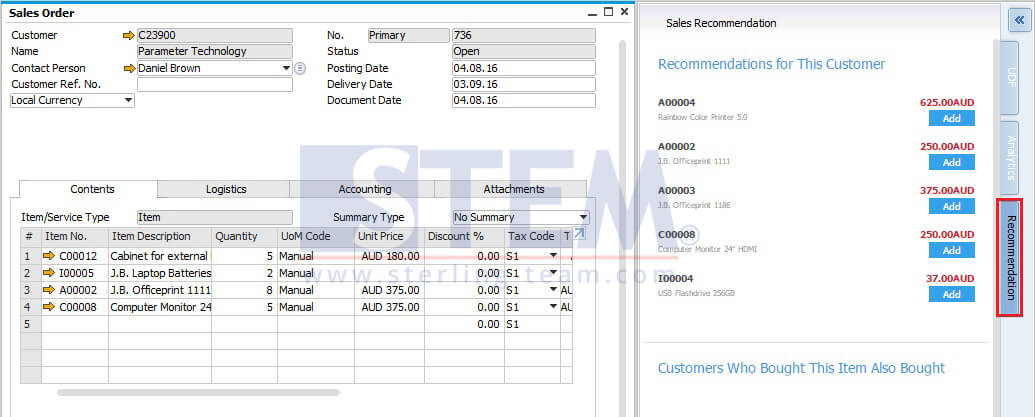Select Unit Price AUD 180.00 cell

pyautogui.click(x=389, y=256)
